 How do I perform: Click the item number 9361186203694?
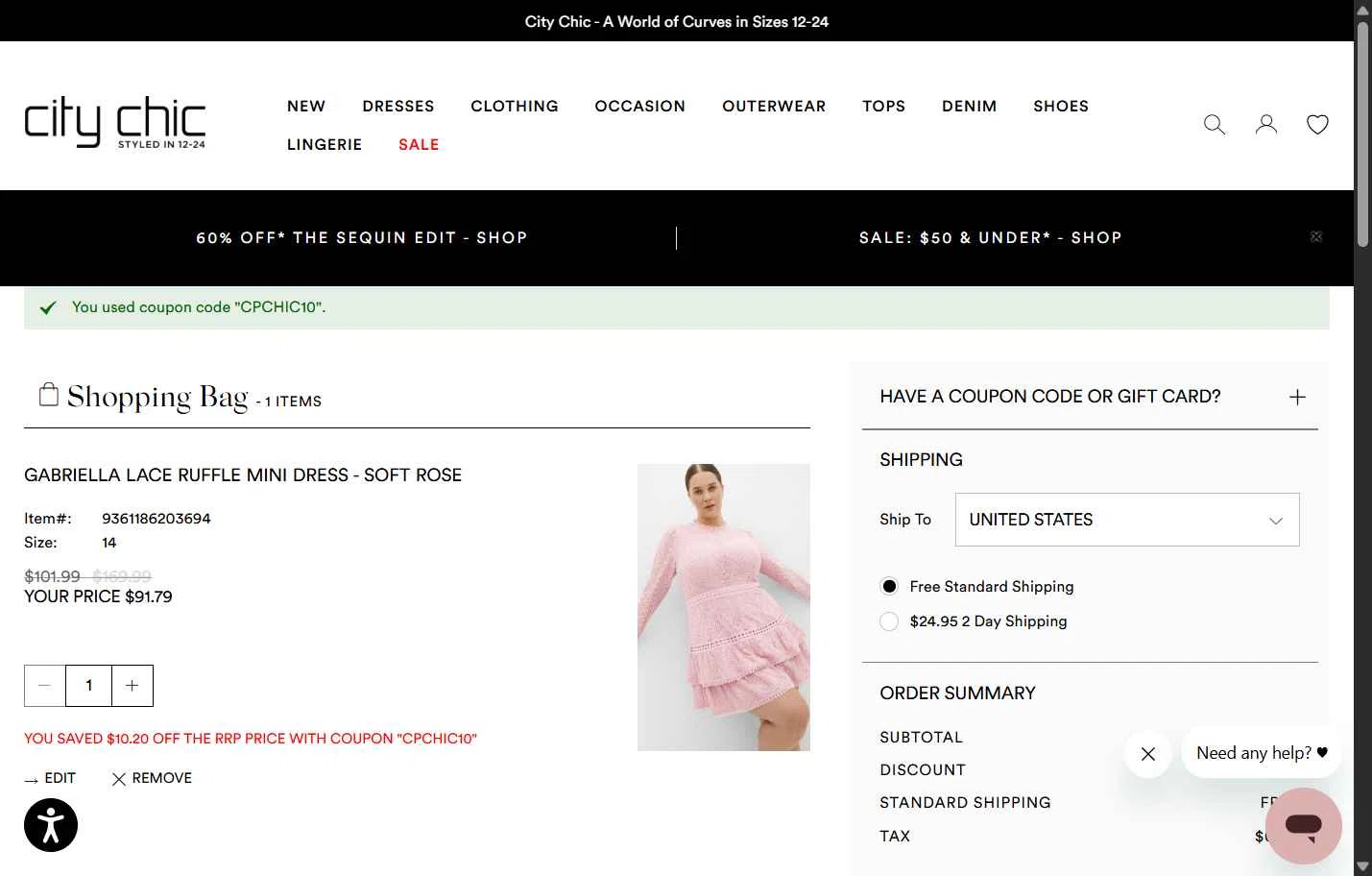click(156, 519)
